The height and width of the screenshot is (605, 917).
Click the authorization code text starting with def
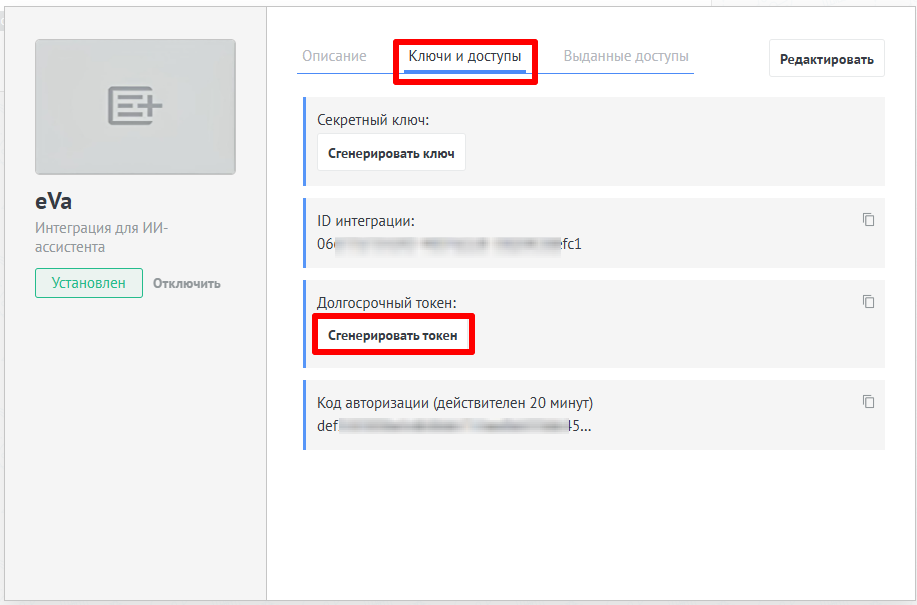pos(453,425)
